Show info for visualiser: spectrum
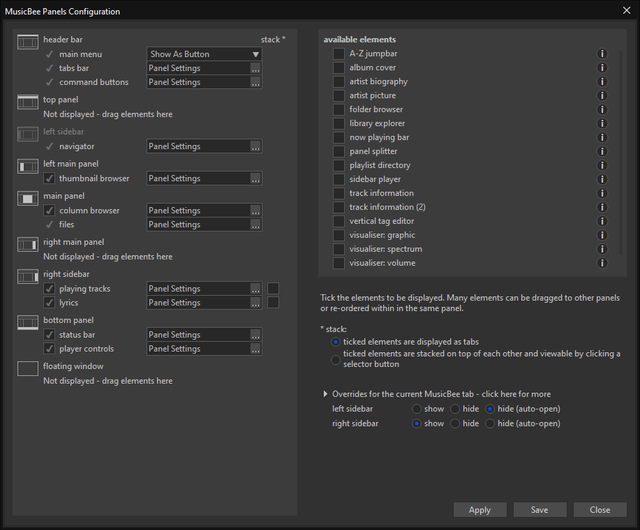 pos(602,249)
